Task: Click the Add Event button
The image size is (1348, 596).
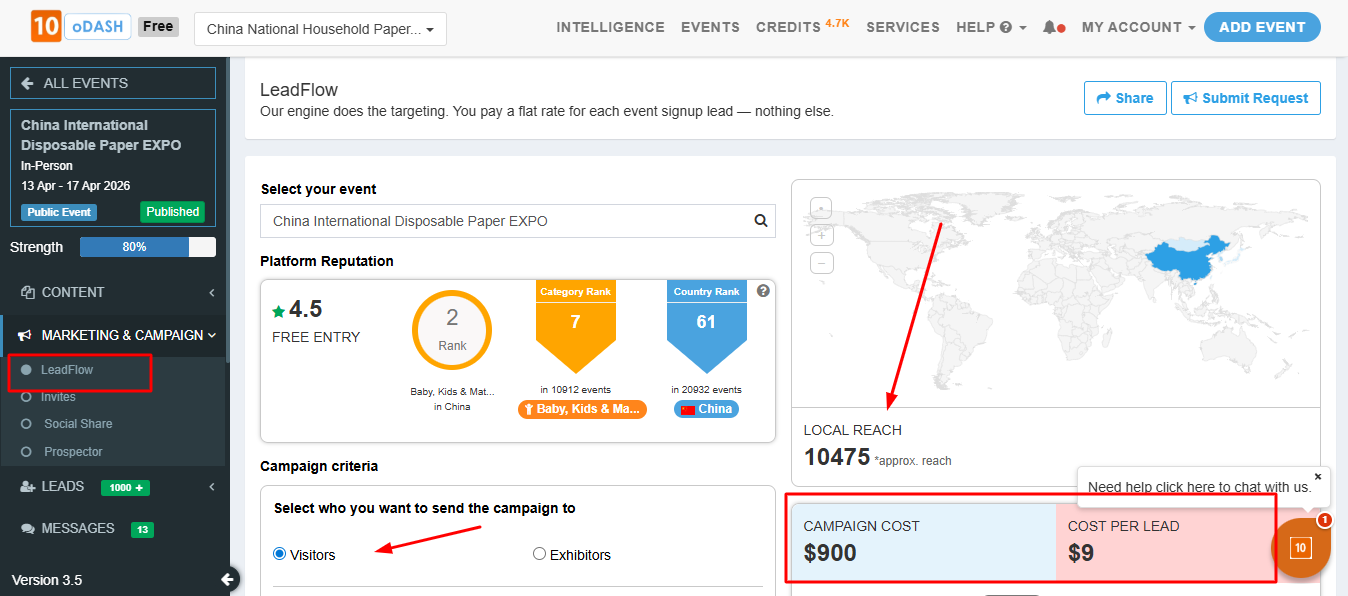Action: 1261,28
